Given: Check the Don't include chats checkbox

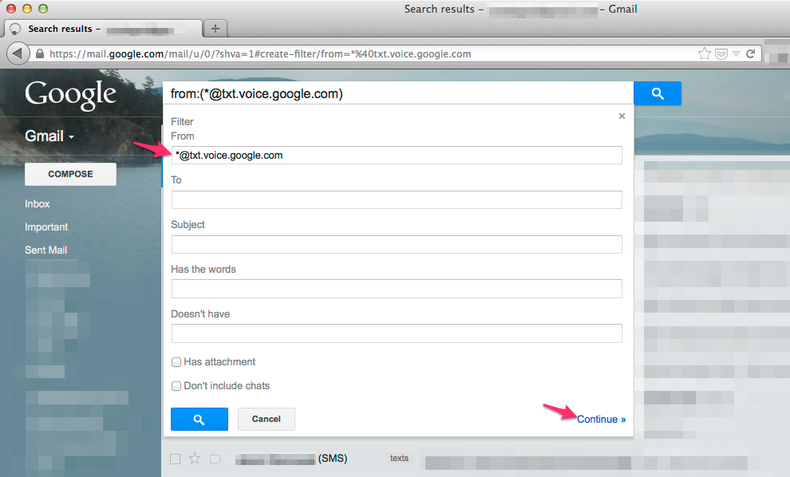Looking at the screenshot, I should click(176, 386).
